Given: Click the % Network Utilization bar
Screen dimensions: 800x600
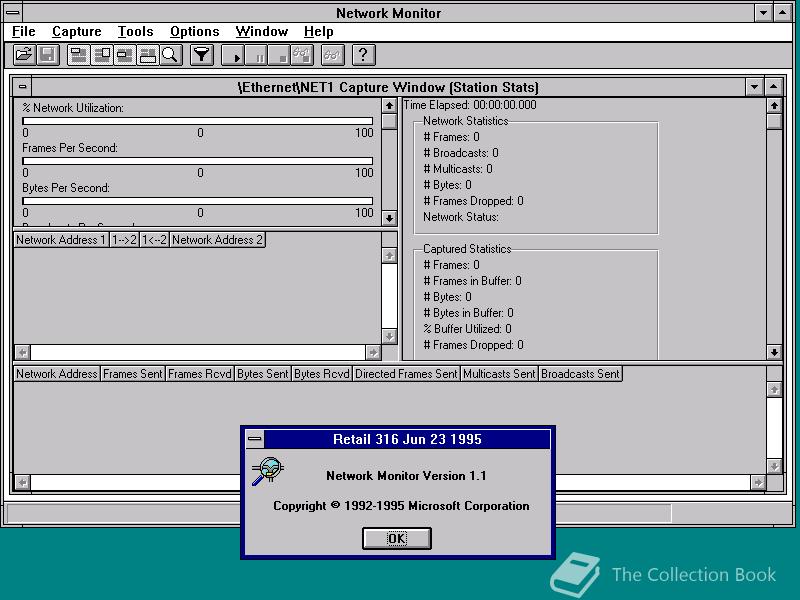Looking at the screenshot, I should [x=197, y=121].
